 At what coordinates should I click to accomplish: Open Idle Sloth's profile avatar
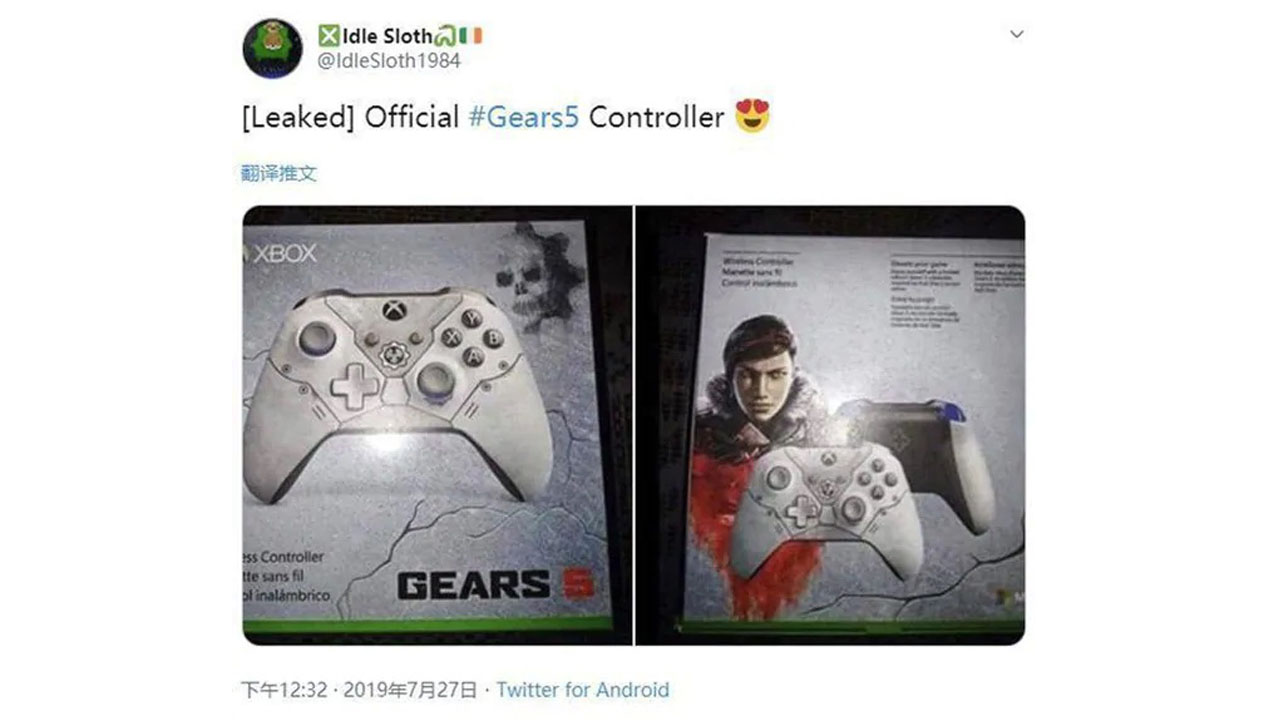point(273,48)
